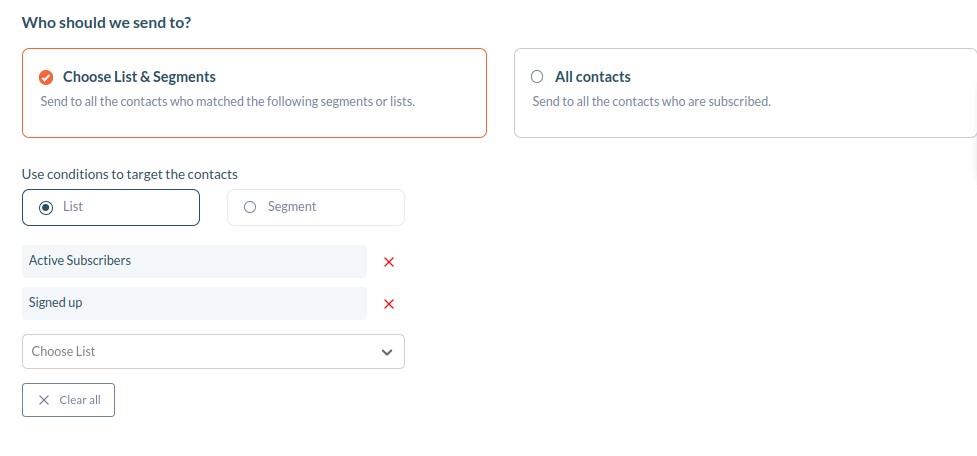This screenshot has height=456, width=977.
Task: Select the Segment radio button
Action: pyautogui.click(x=250, y=207)
